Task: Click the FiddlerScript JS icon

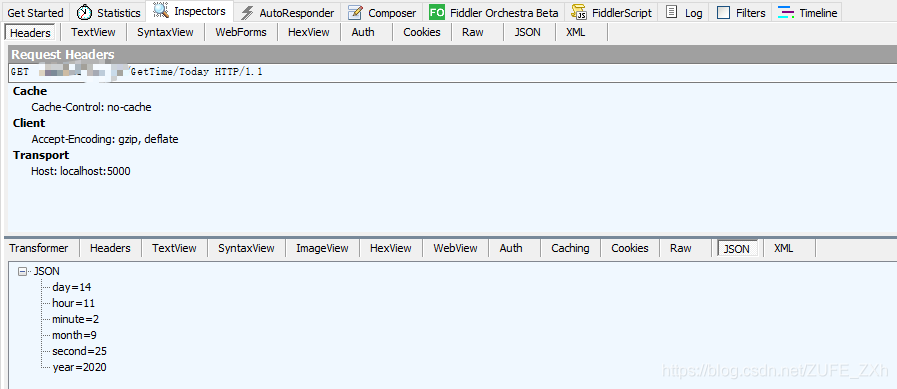Action: 579,12
